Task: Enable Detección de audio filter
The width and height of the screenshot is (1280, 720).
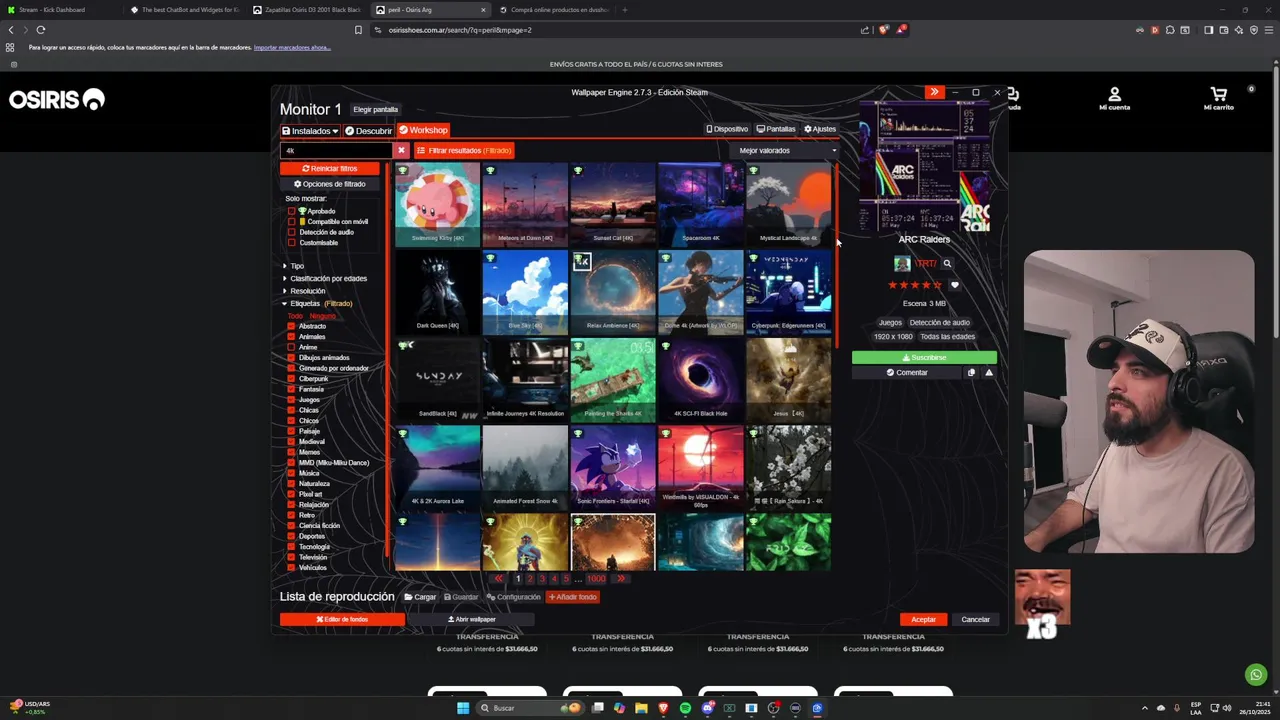Action: [x=292, y=232]
